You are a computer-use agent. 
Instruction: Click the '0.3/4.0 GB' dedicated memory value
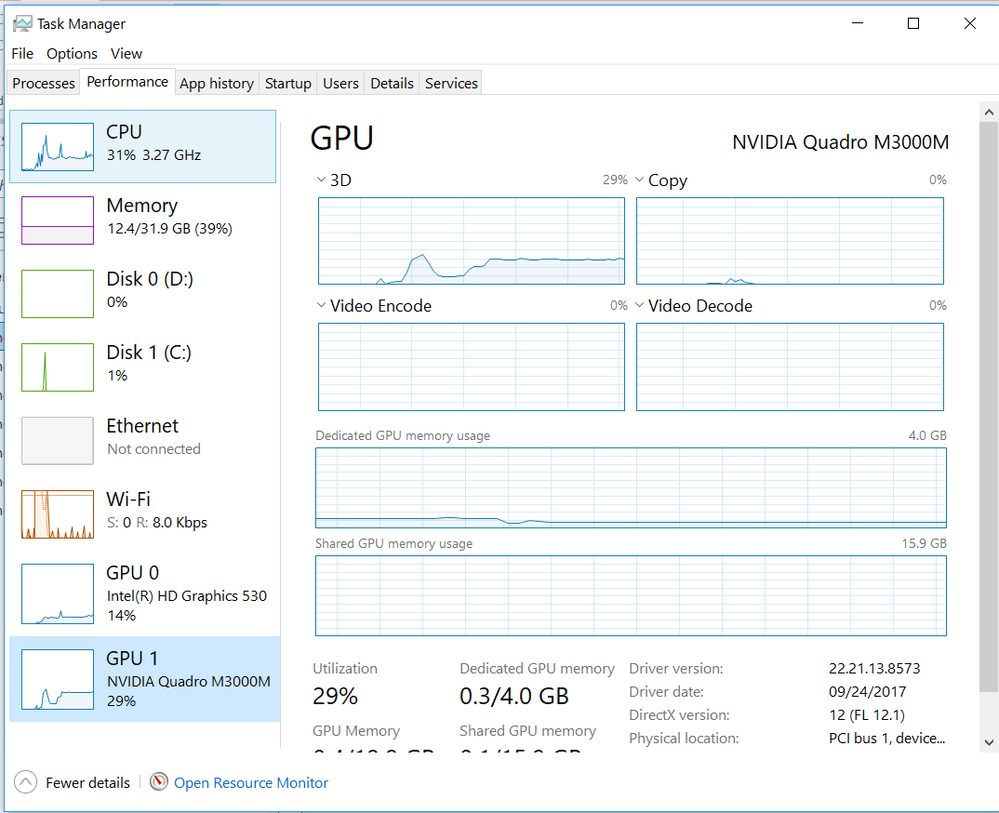(514, 696)
